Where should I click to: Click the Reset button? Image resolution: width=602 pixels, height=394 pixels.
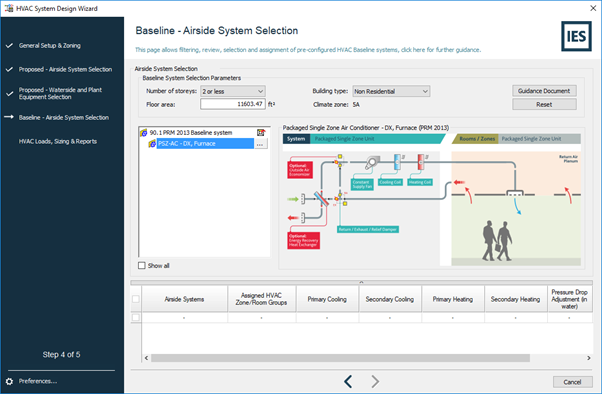click(x=544, y=104)
